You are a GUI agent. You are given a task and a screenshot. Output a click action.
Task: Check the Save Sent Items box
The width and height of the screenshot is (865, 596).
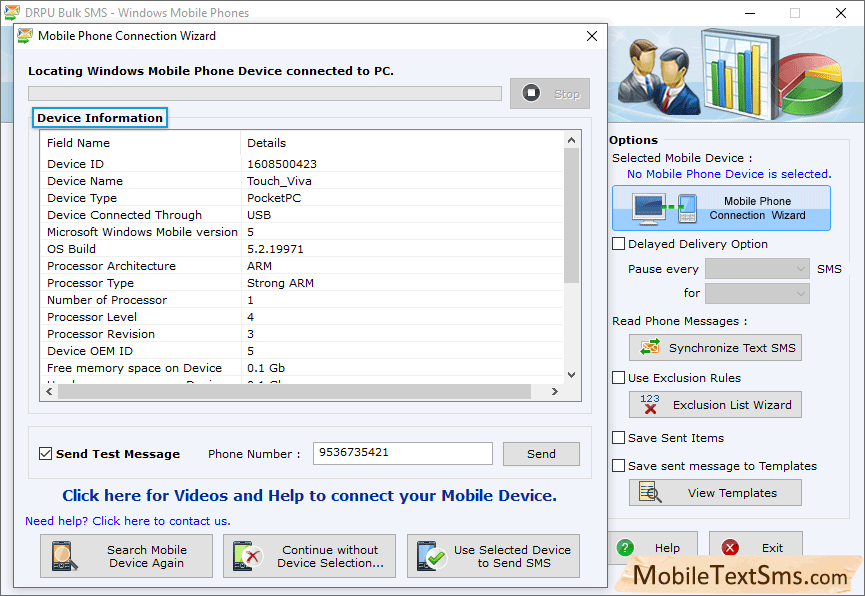click(x=618, y=438)
